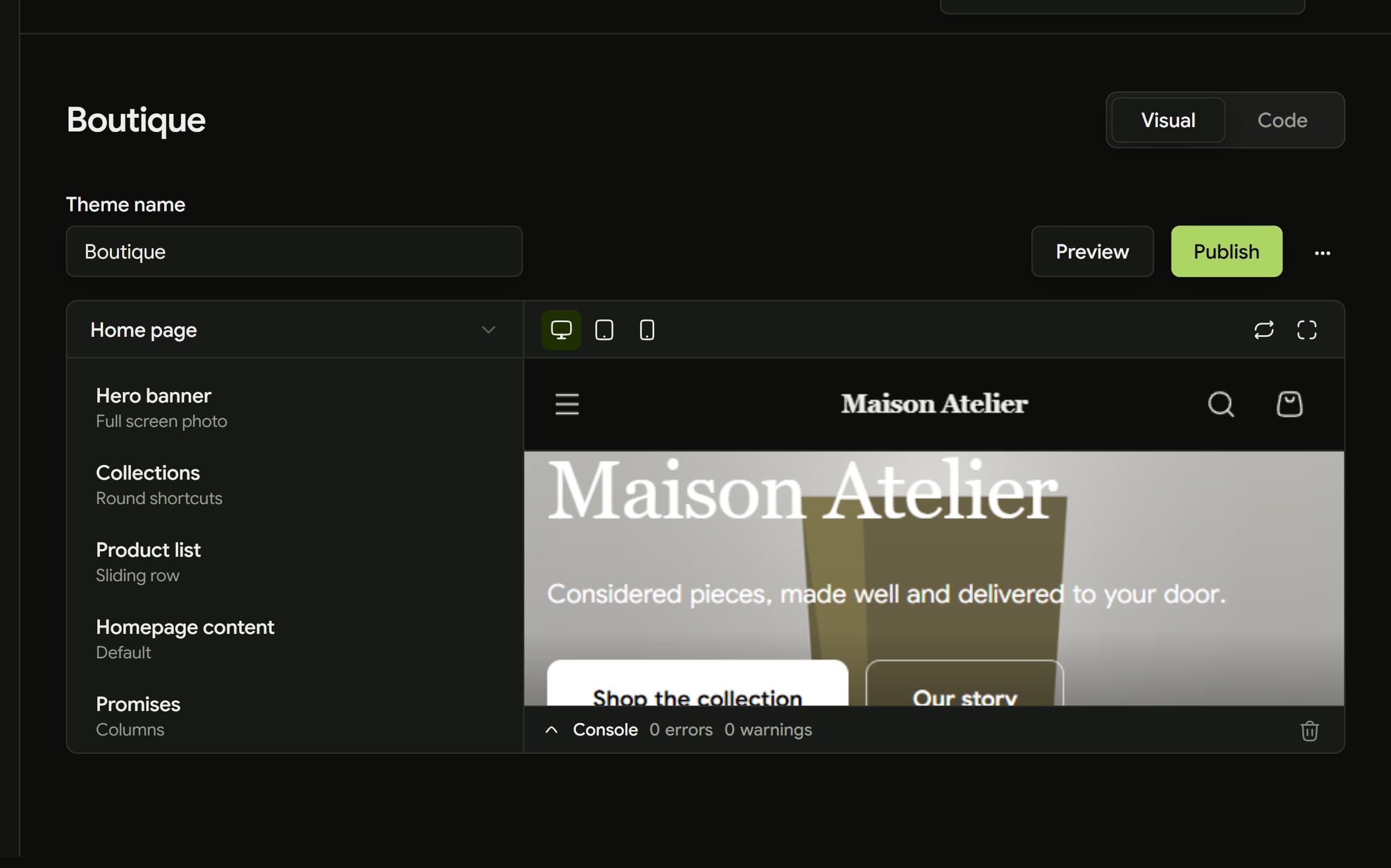This screenshot has height=868, width=1391.
Task: Switch to mobile phone preview mode
Action: point(647,330)
